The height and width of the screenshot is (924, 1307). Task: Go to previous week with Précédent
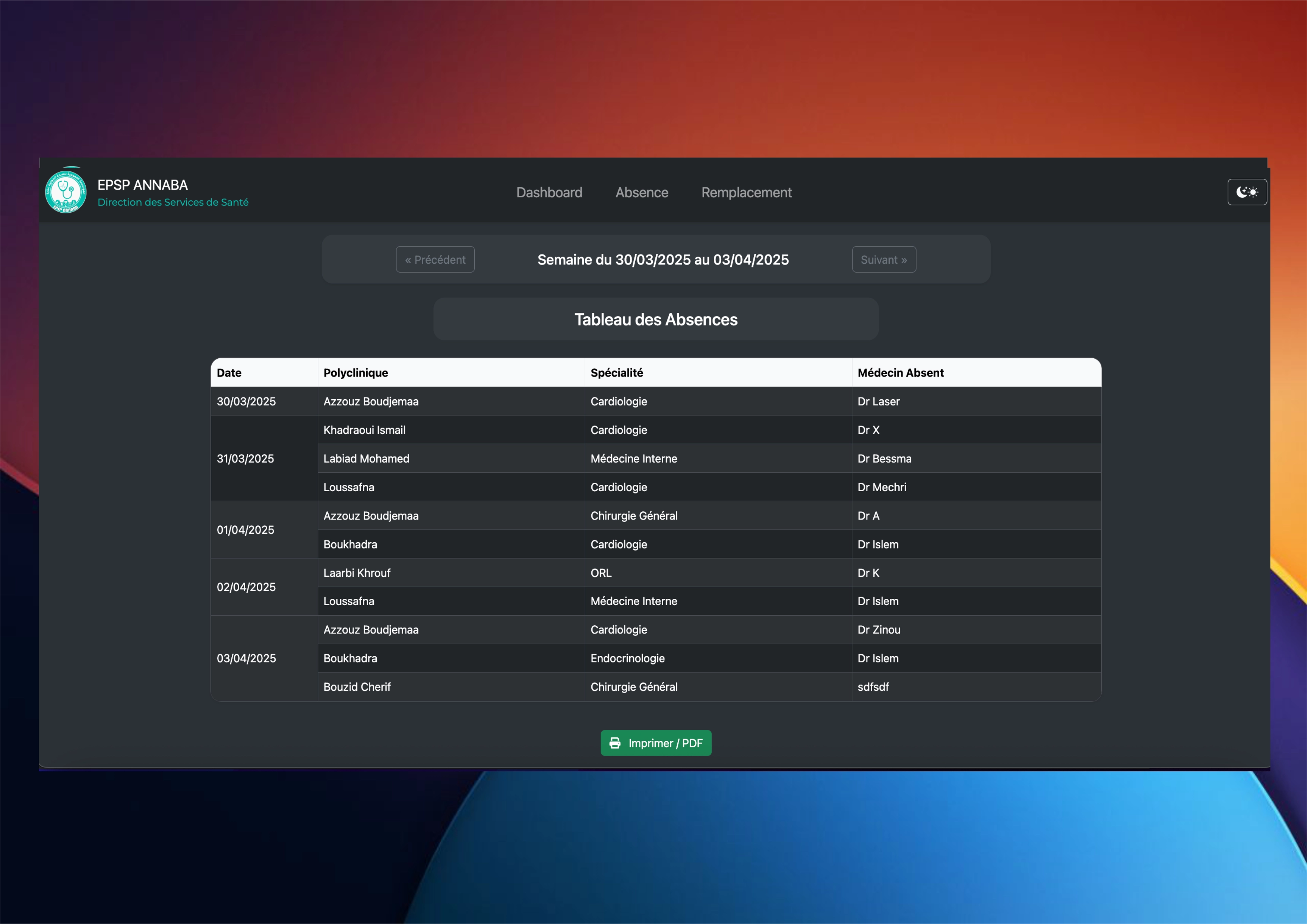pyautogui.click(x=435, y=260)
